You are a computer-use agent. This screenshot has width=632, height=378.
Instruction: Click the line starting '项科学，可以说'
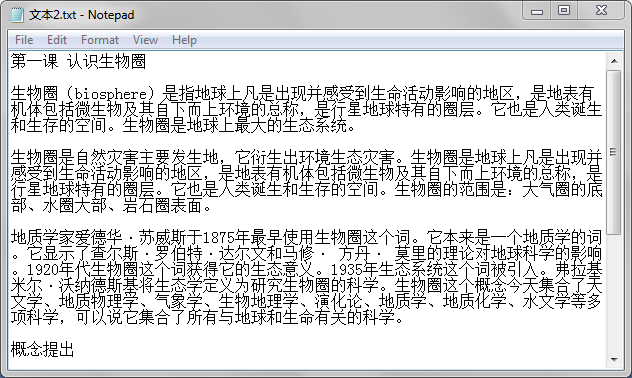coord(207,318)
